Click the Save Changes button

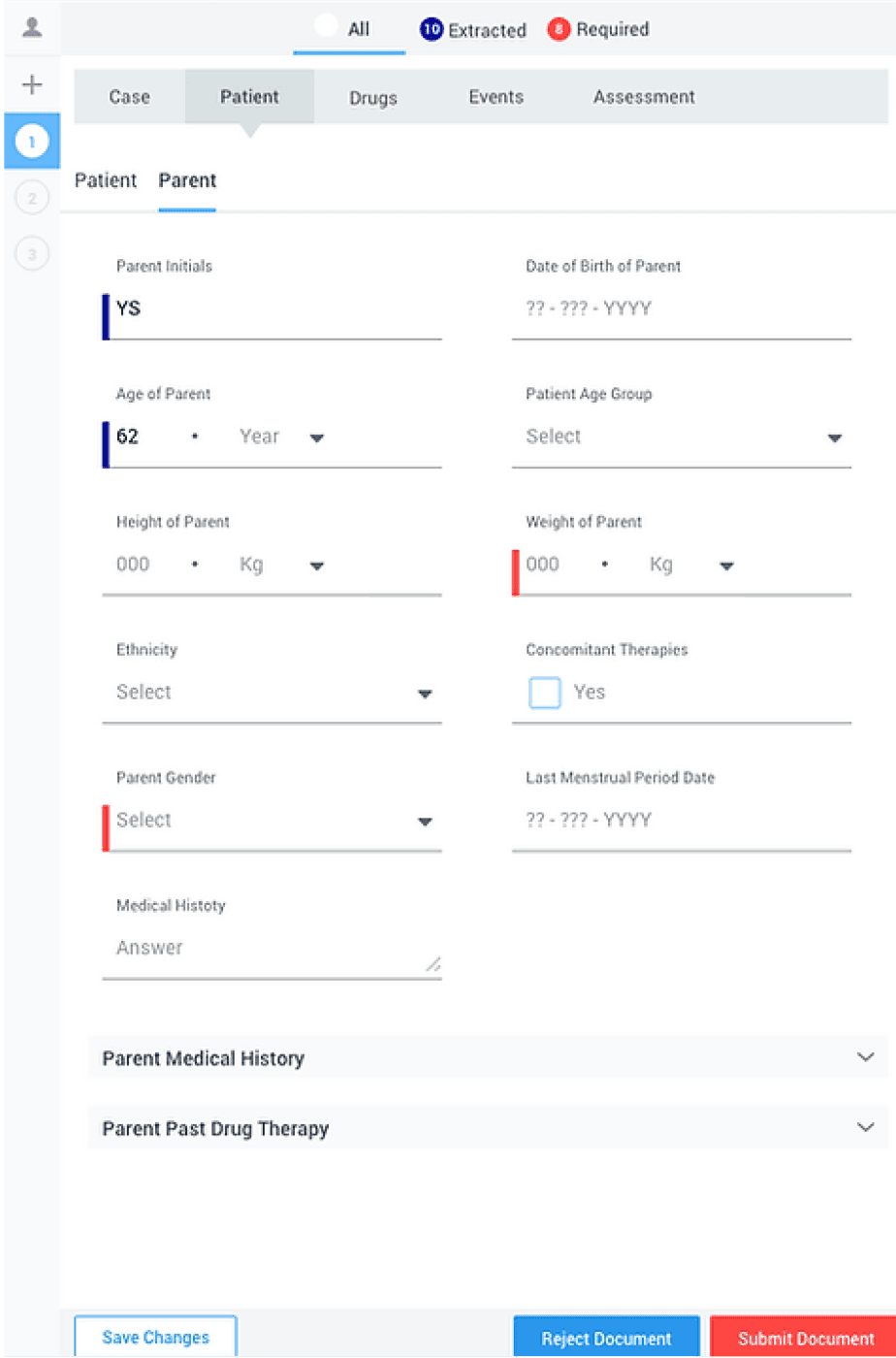155,1338
